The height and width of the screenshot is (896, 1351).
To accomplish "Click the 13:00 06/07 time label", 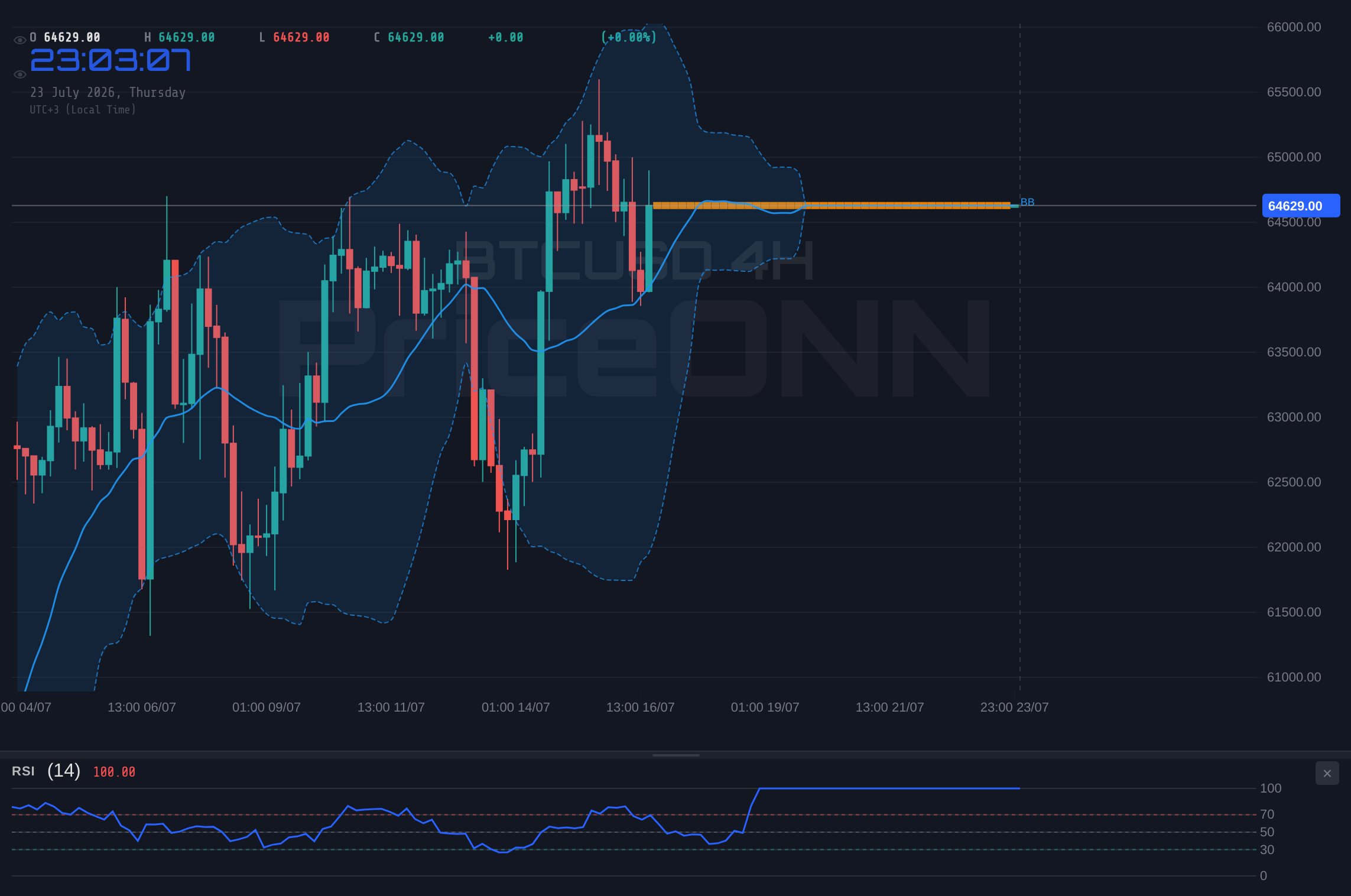I will pyautogui.click(x=142, y=707).
